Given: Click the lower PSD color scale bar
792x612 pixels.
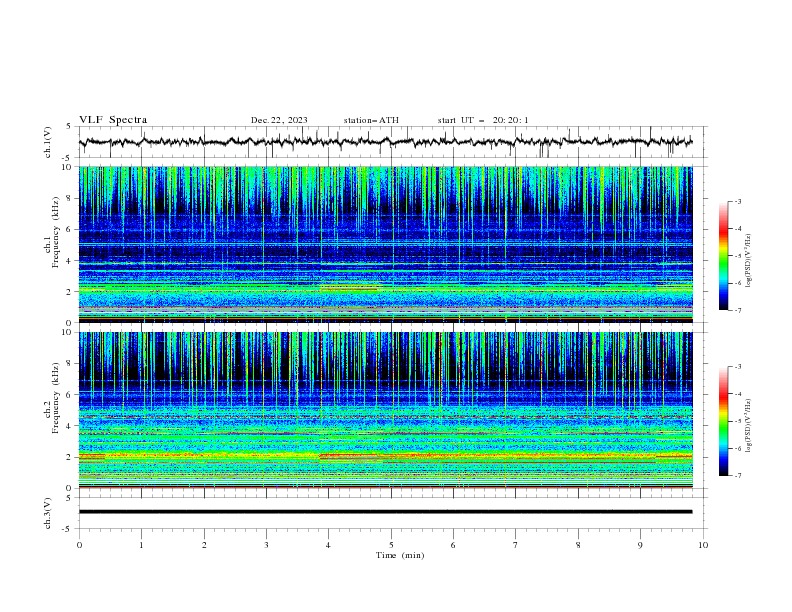Looking at the screenshot, I should (x=724, y=421).
